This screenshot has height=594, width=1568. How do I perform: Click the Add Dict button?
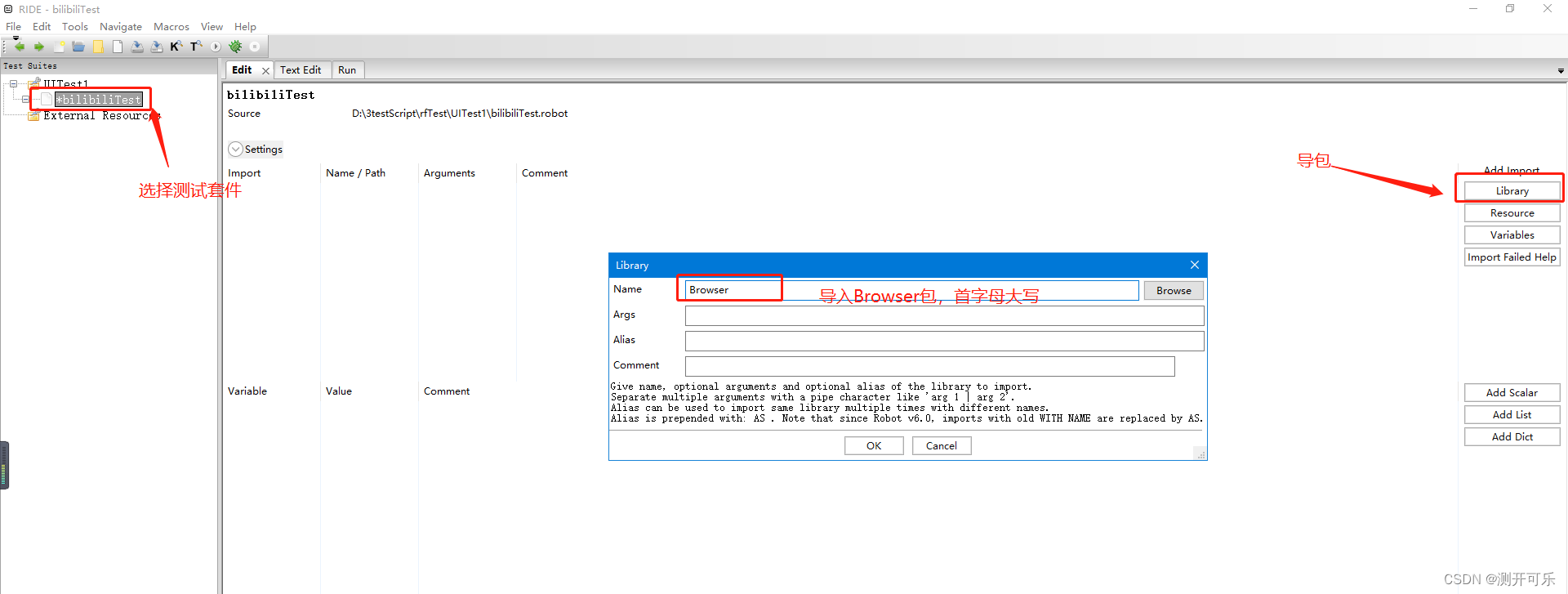pyautogui.click(x=1512, y=436)
